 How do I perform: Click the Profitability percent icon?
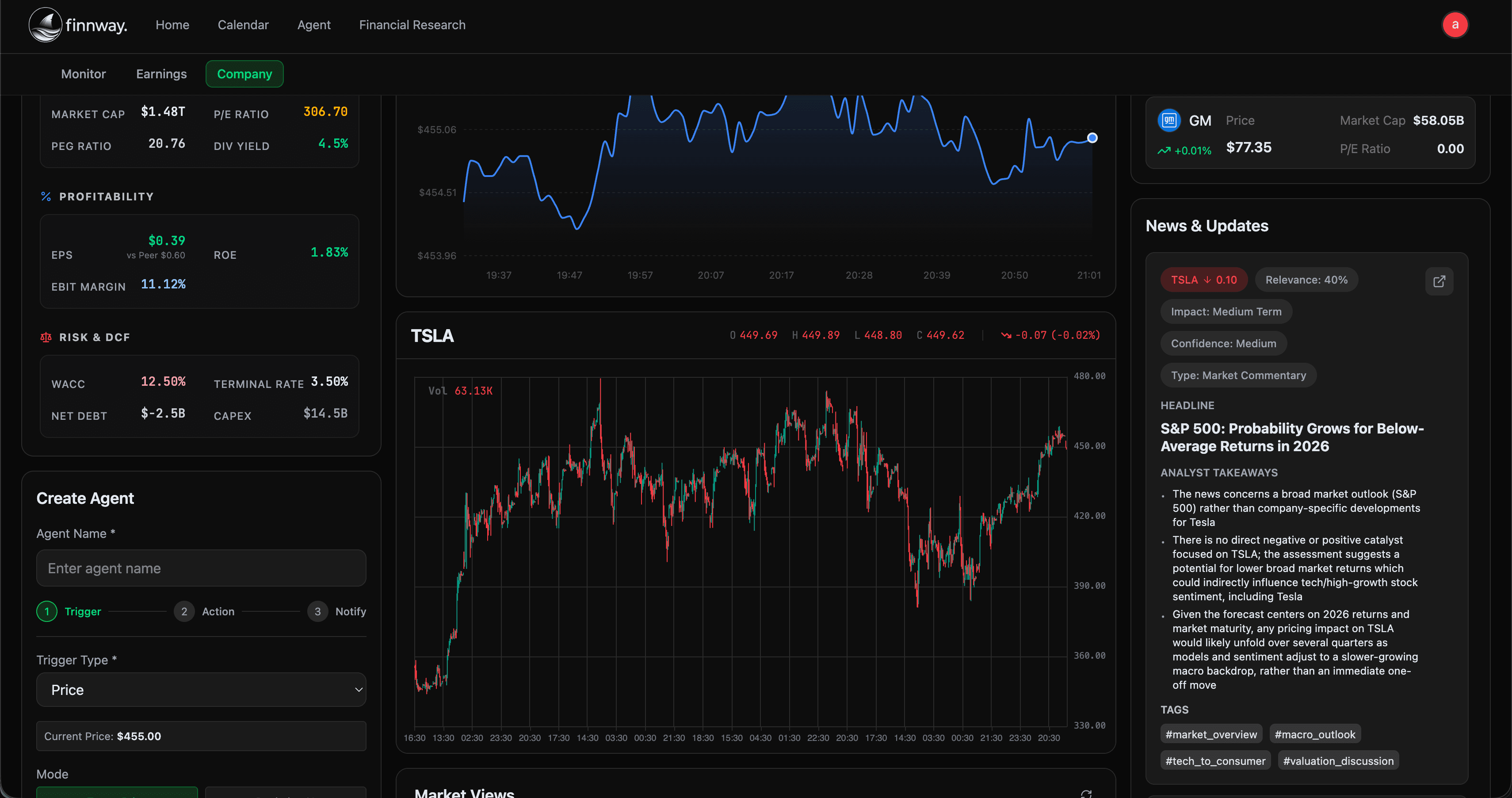(46, 197)
